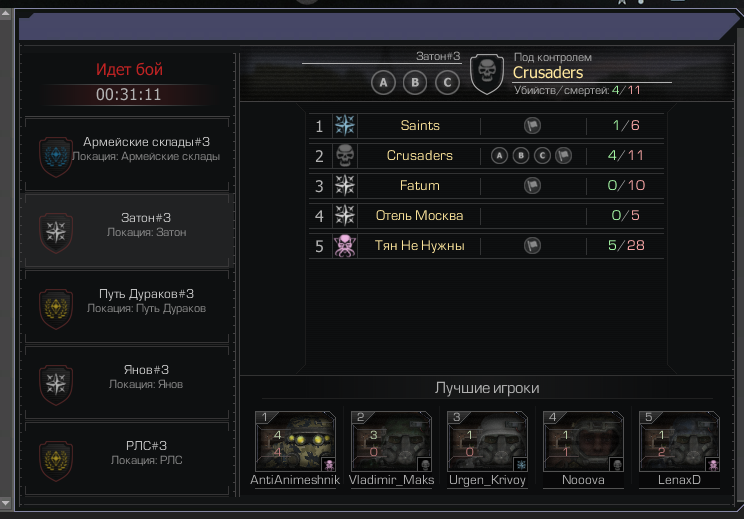Screen dimensions: 744x519
Task: Open the LenaxD player portrait
Action: 679,441
